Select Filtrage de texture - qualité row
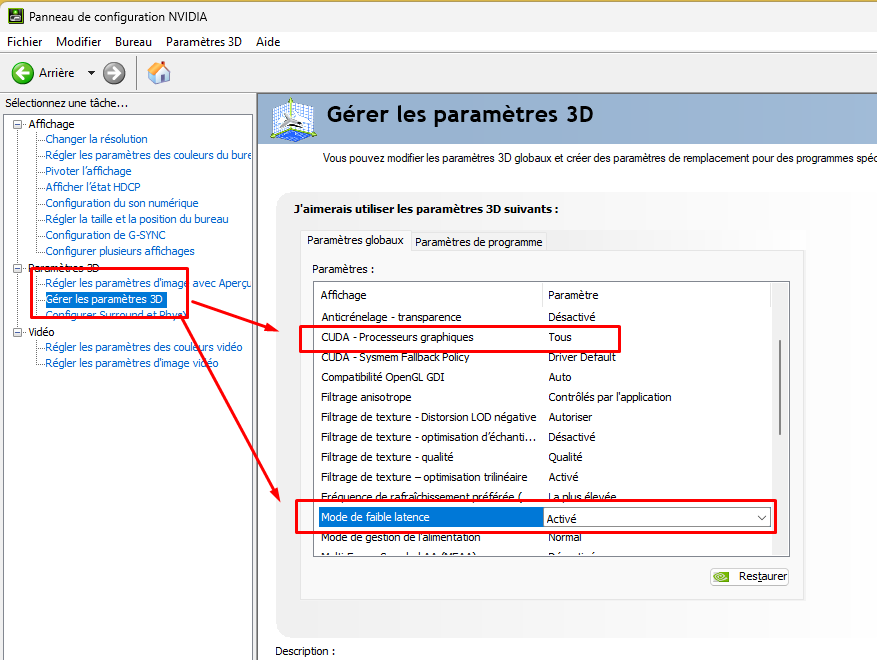Image resolution: width=877 pixels, height=660 pixels. point(544,458)
